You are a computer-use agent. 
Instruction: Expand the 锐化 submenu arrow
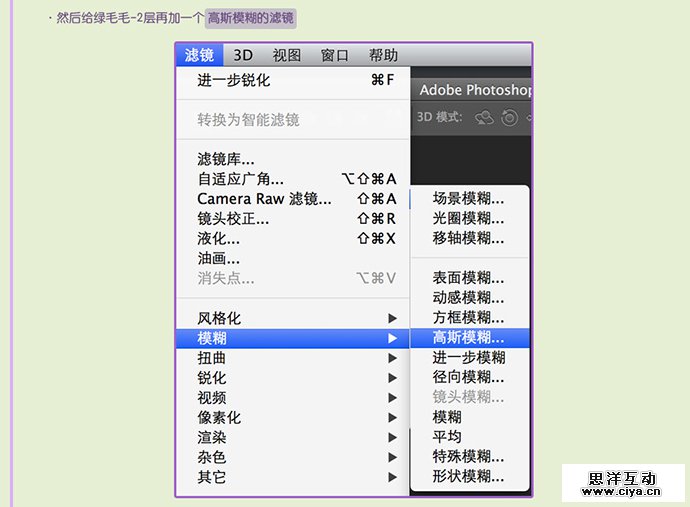click(392, 378)
